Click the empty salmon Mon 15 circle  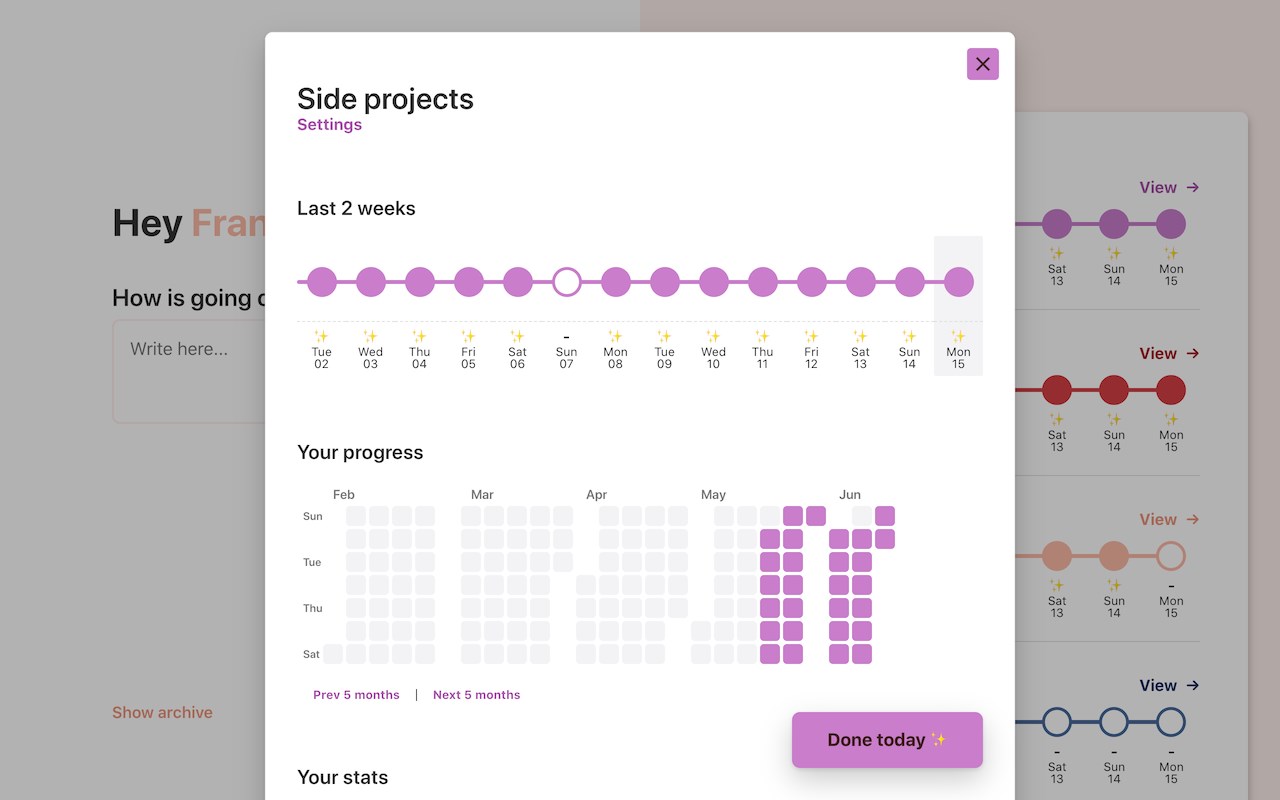click(1171, 556)
